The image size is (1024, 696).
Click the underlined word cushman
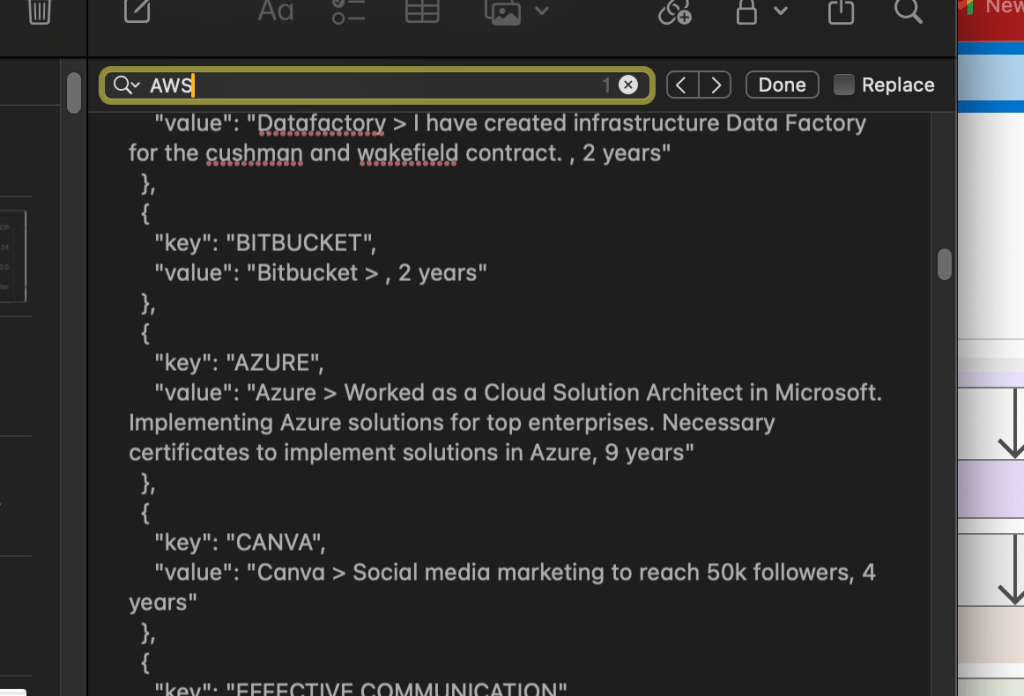tap(254, 153)
